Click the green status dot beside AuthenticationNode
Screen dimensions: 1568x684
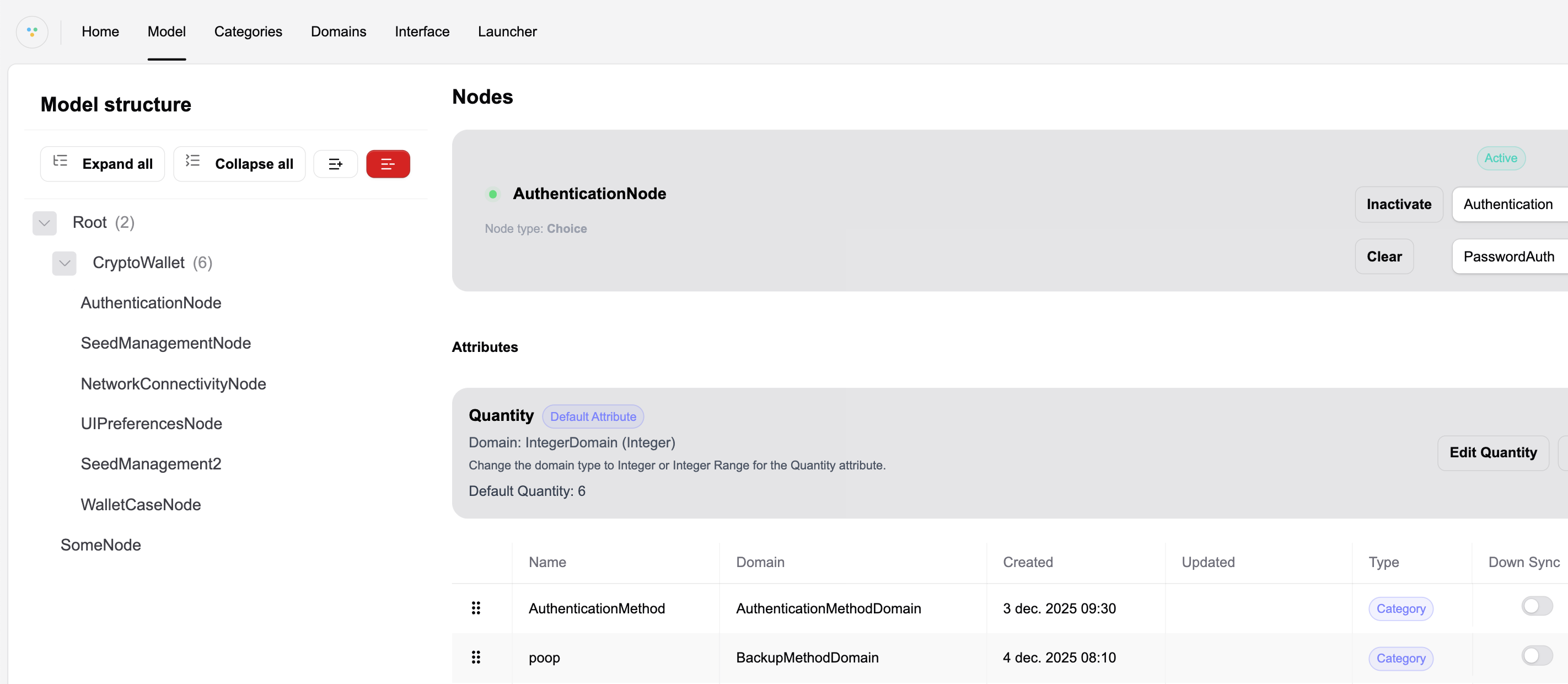(x=493, y=194)
